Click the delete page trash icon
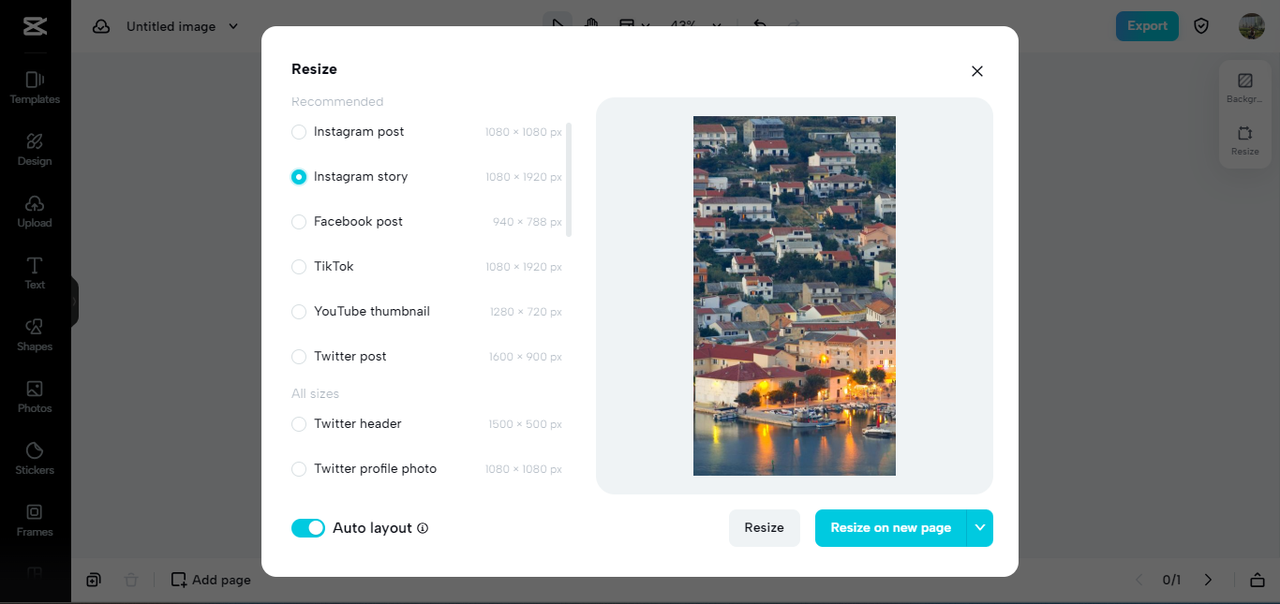This screenshot has height=604, width=1280. click(x=130, y=580)
